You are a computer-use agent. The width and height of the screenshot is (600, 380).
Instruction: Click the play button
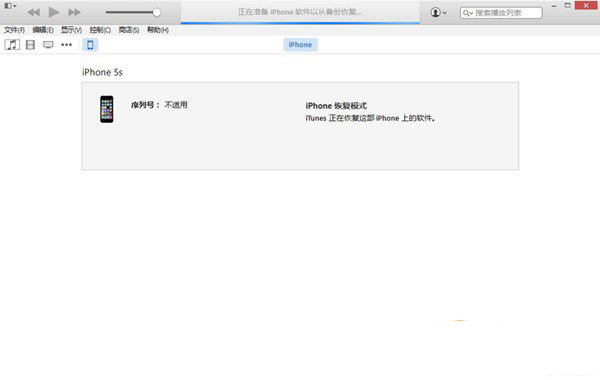pos(54,12)
